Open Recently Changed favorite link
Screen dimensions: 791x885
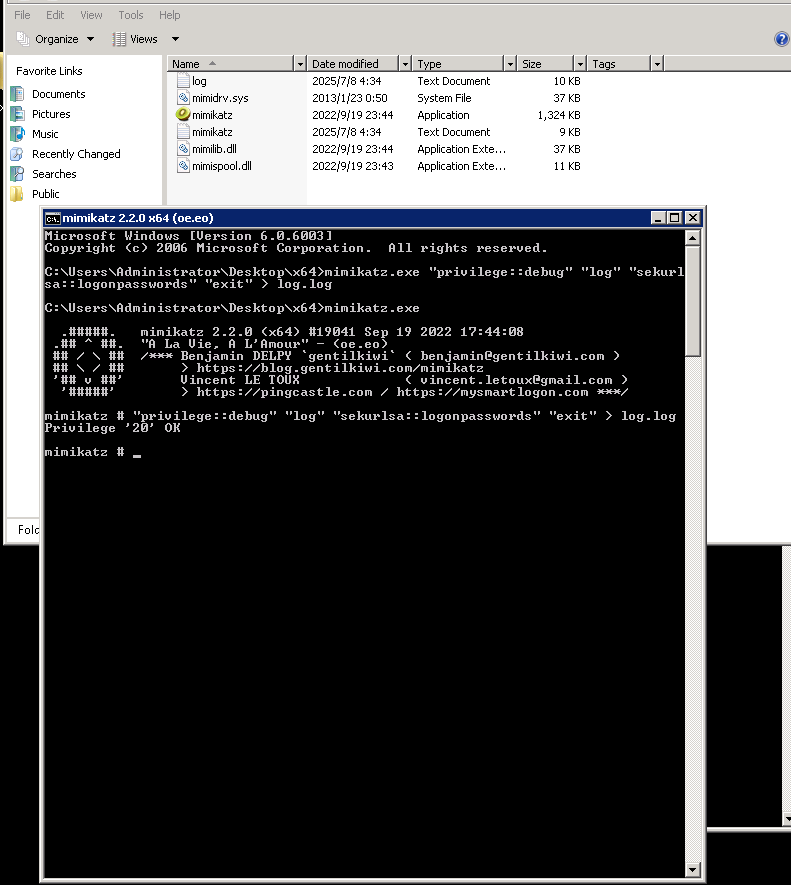pos(76,154)
